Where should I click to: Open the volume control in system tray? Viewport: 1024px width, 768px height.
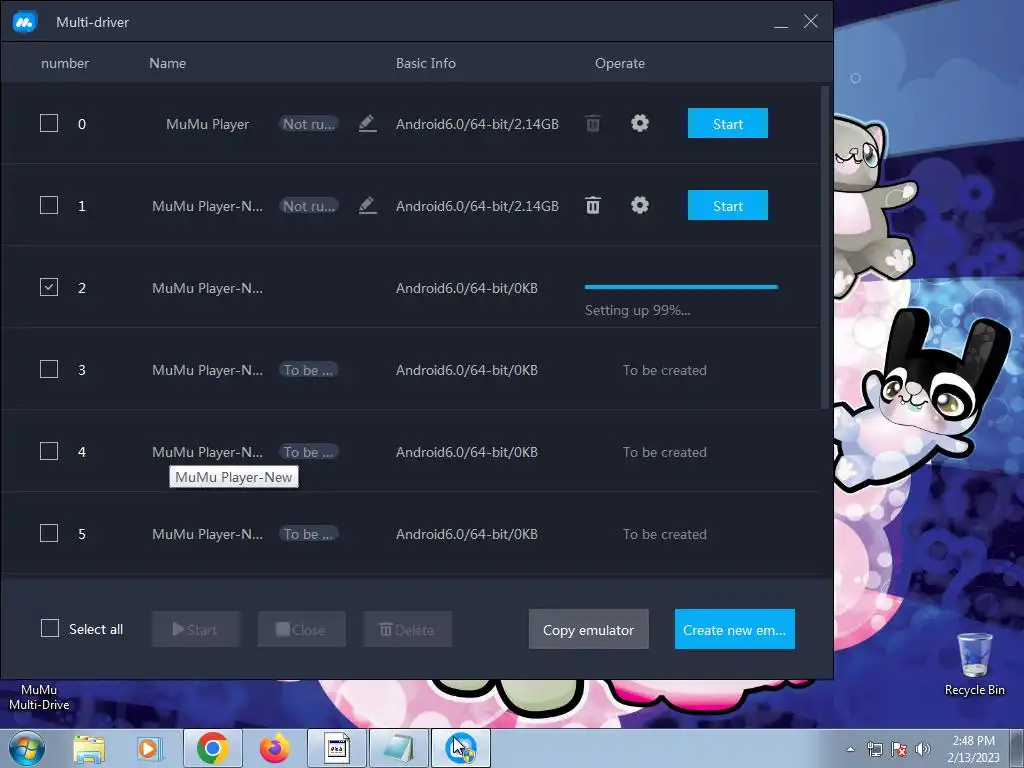click(923, 749)
